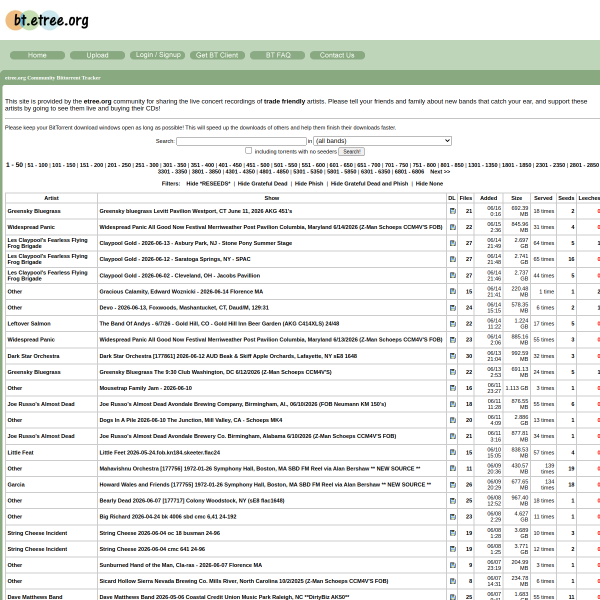Click the Seeds column header
The width and height of the screenshot is (600, 600).
click(x=566, y=198)
